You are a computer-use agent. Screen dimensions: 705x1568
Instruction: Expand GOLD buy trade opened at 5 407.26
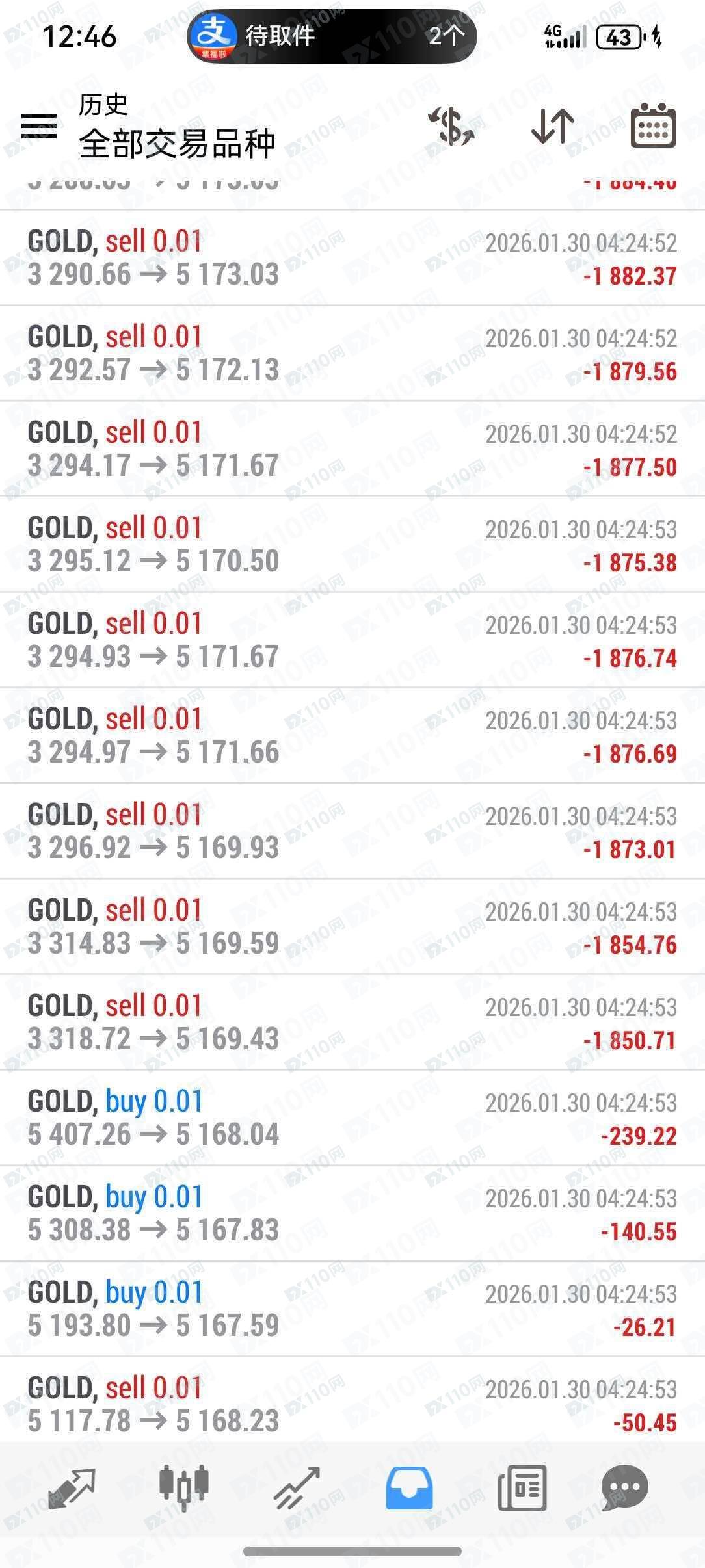[x=352, y=1118]
